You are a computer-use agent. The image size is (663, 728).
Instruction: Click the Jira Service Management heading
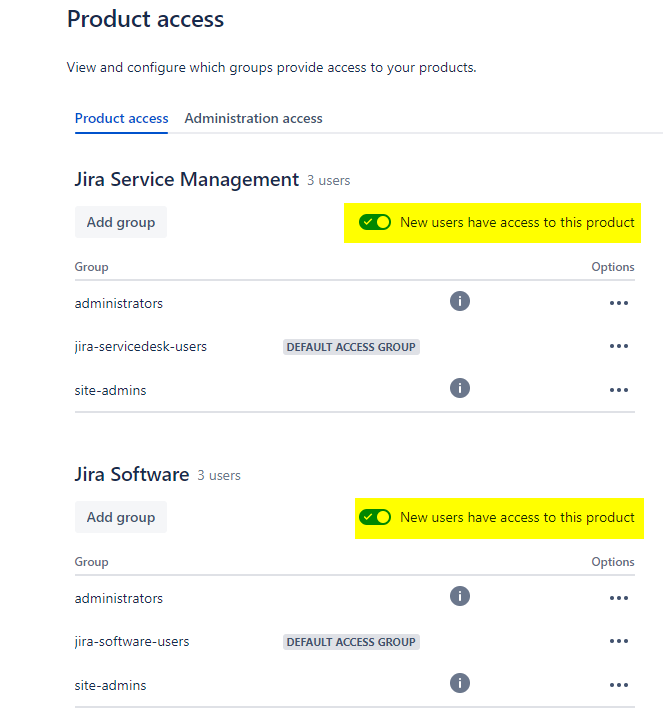(187, 180)
